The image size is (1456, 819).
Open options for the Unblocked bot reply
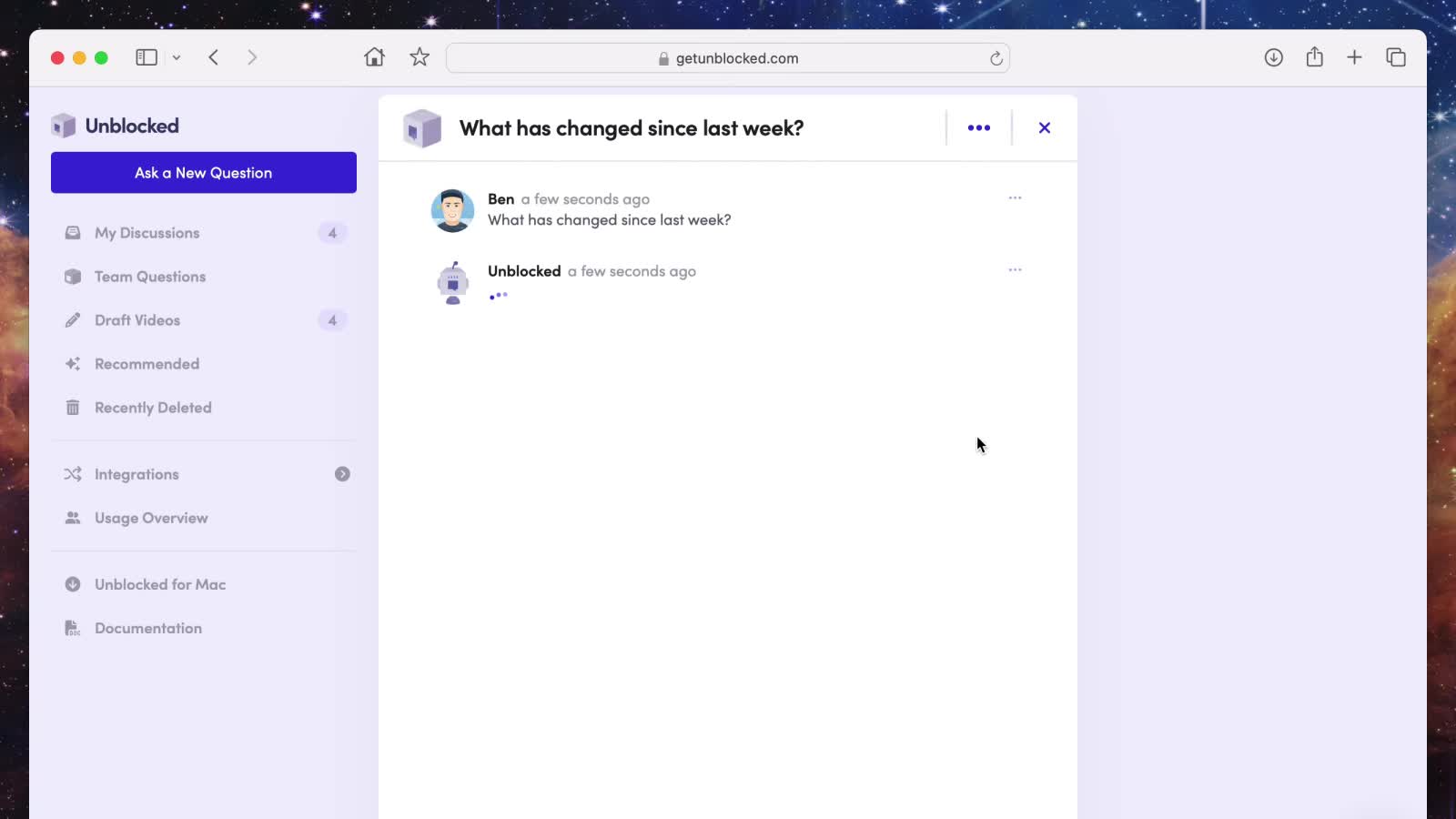[1015, 269]
